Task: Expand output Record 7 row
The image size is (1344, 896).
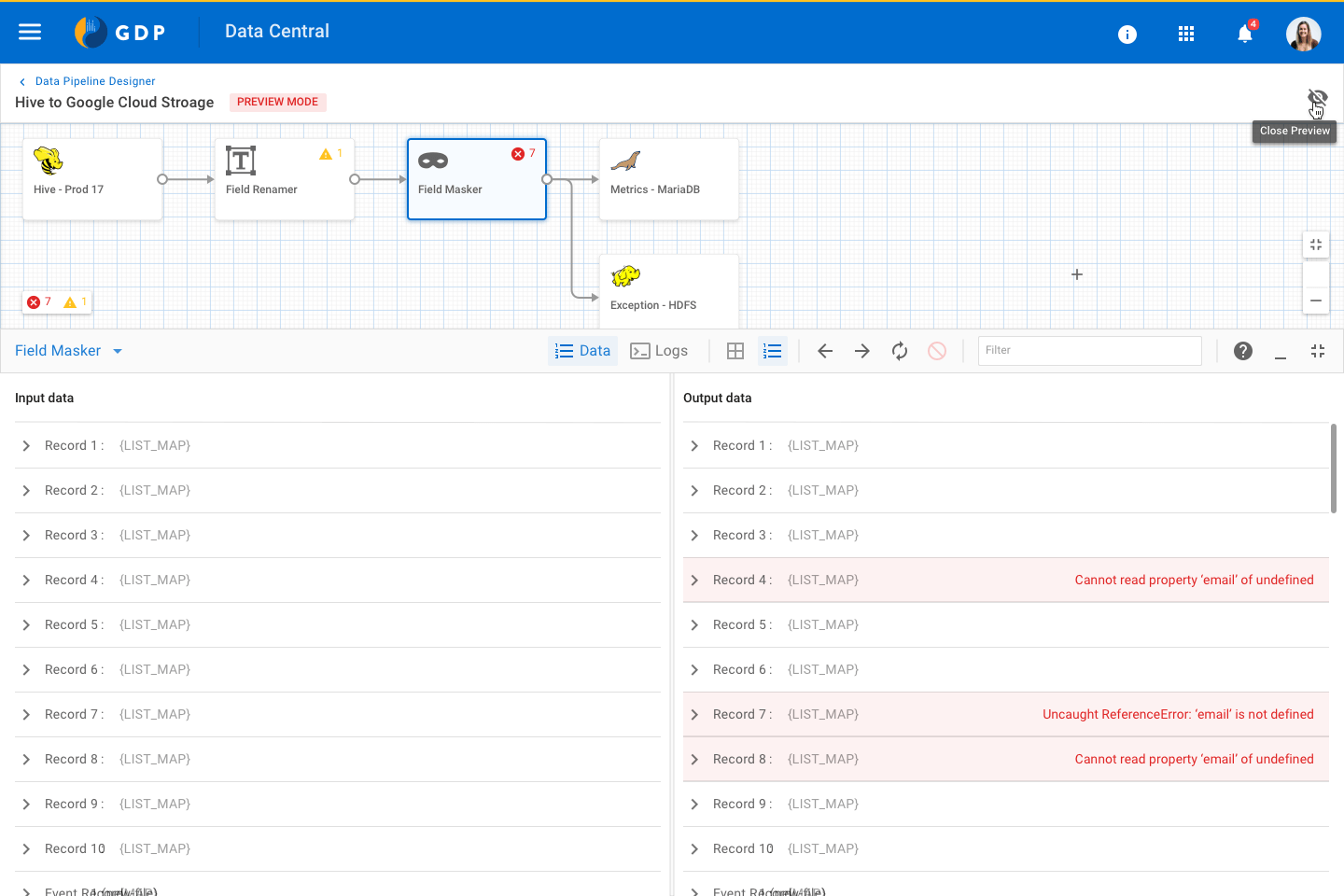Action: pyautogui.click(x=694, y=715)
